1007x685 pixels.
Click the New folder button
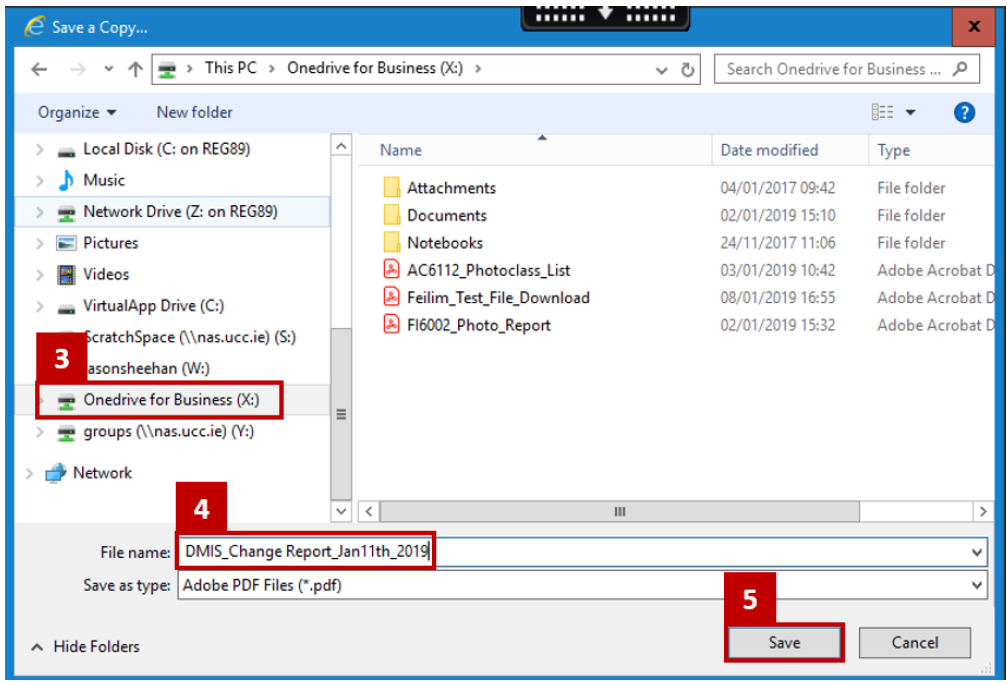point(194,112)
